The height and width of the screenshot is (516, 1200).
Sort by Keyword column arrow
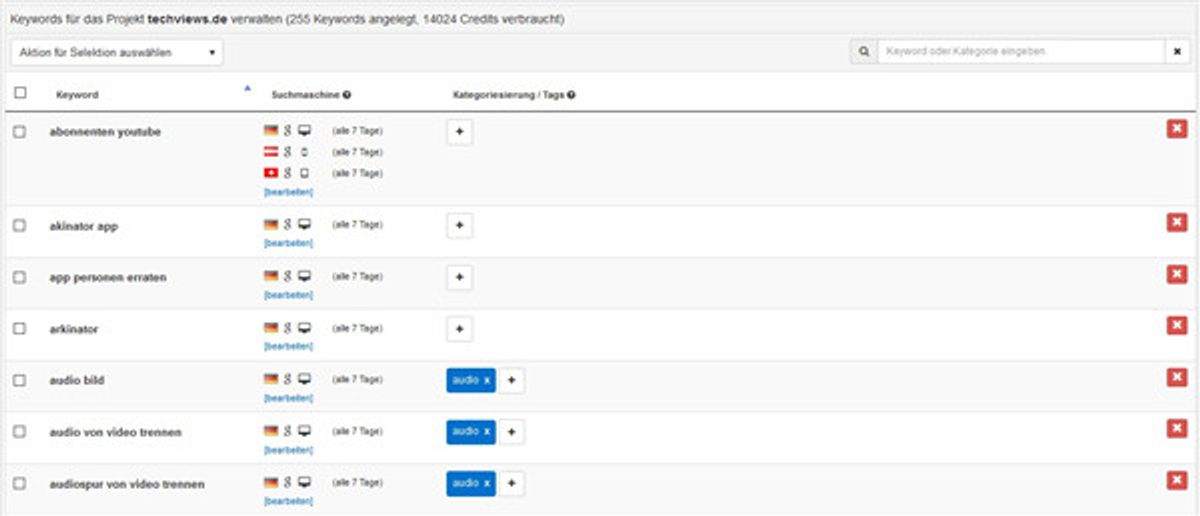coord(247,89)
